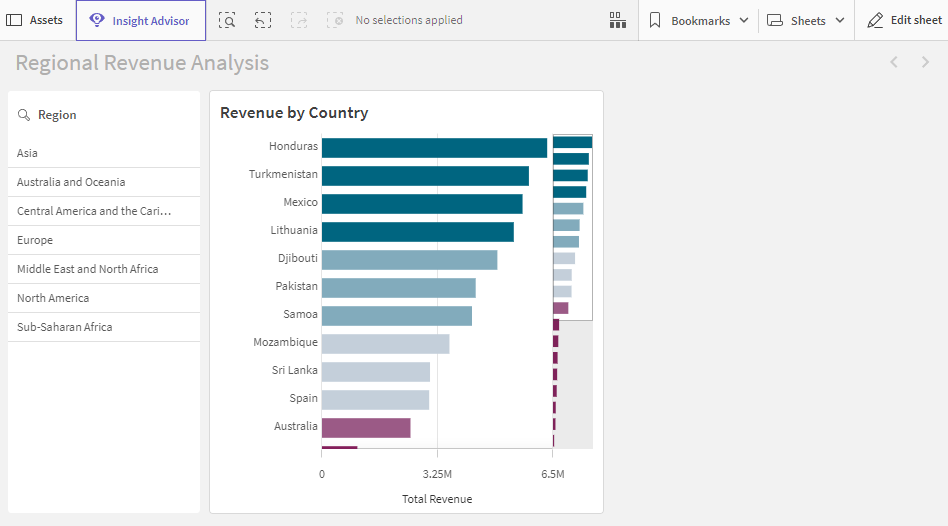This screenshot has width=948, height=526.
Task: Click the Honduras revenue bar
Action: coord(434,147)
